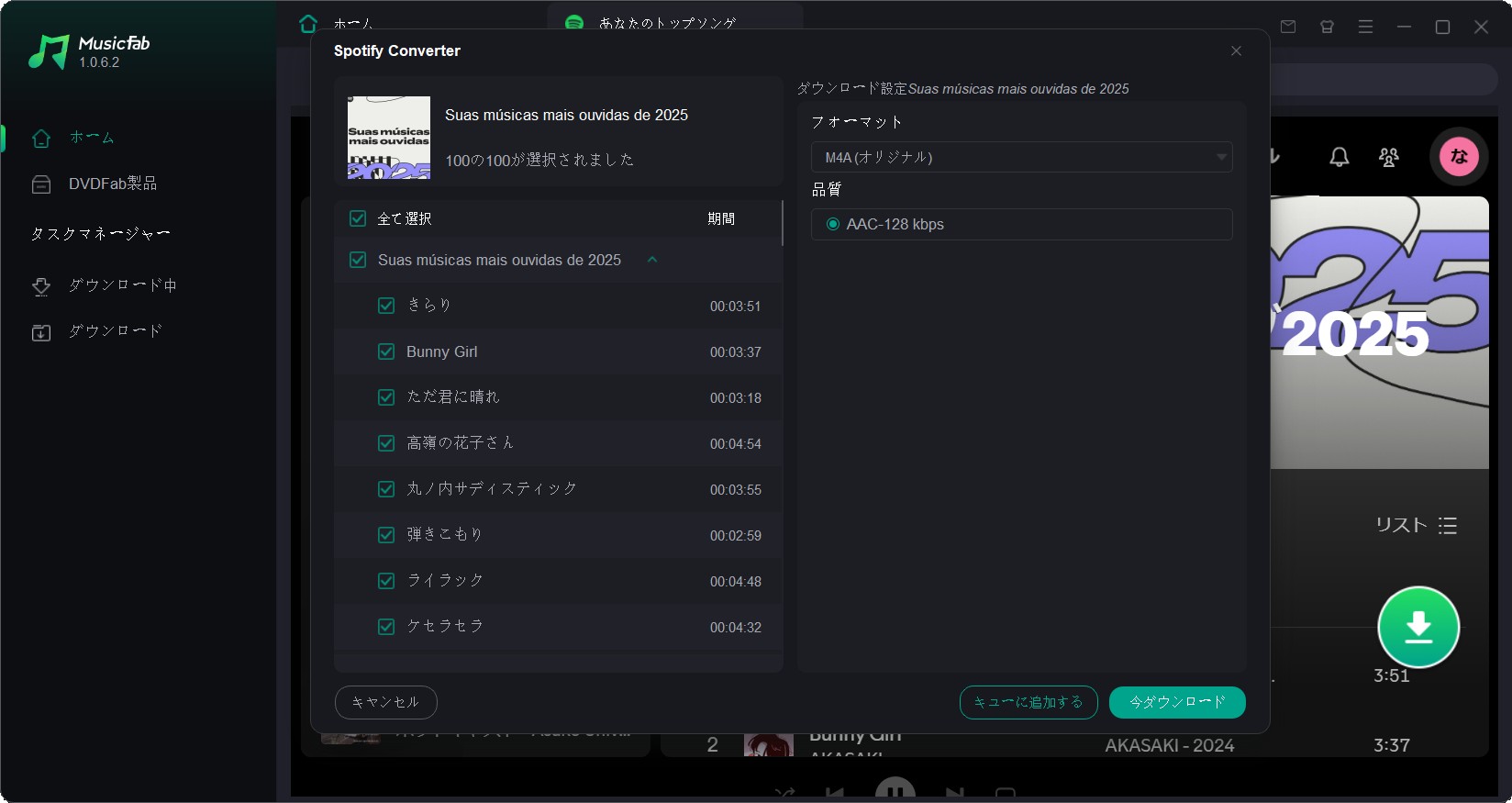1512x803 pixels.
Task: Click the タスクマネージャー sidebar heading
Action: coord(100,234)
